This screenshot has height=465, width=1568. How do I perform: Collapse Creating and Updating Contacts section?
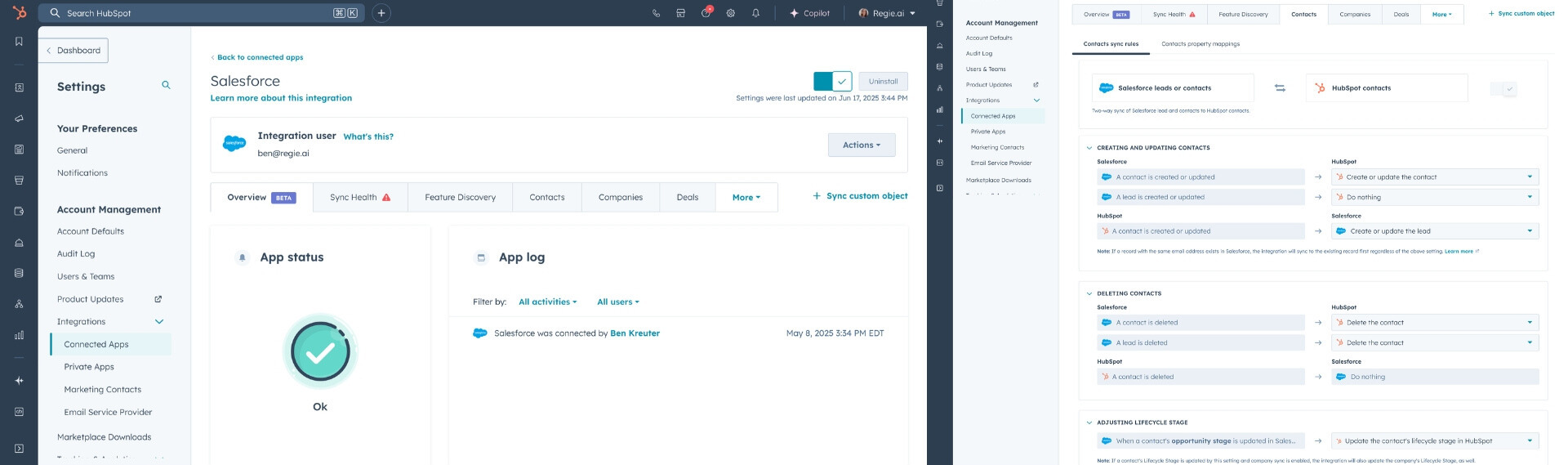(x=1089, y=148)
